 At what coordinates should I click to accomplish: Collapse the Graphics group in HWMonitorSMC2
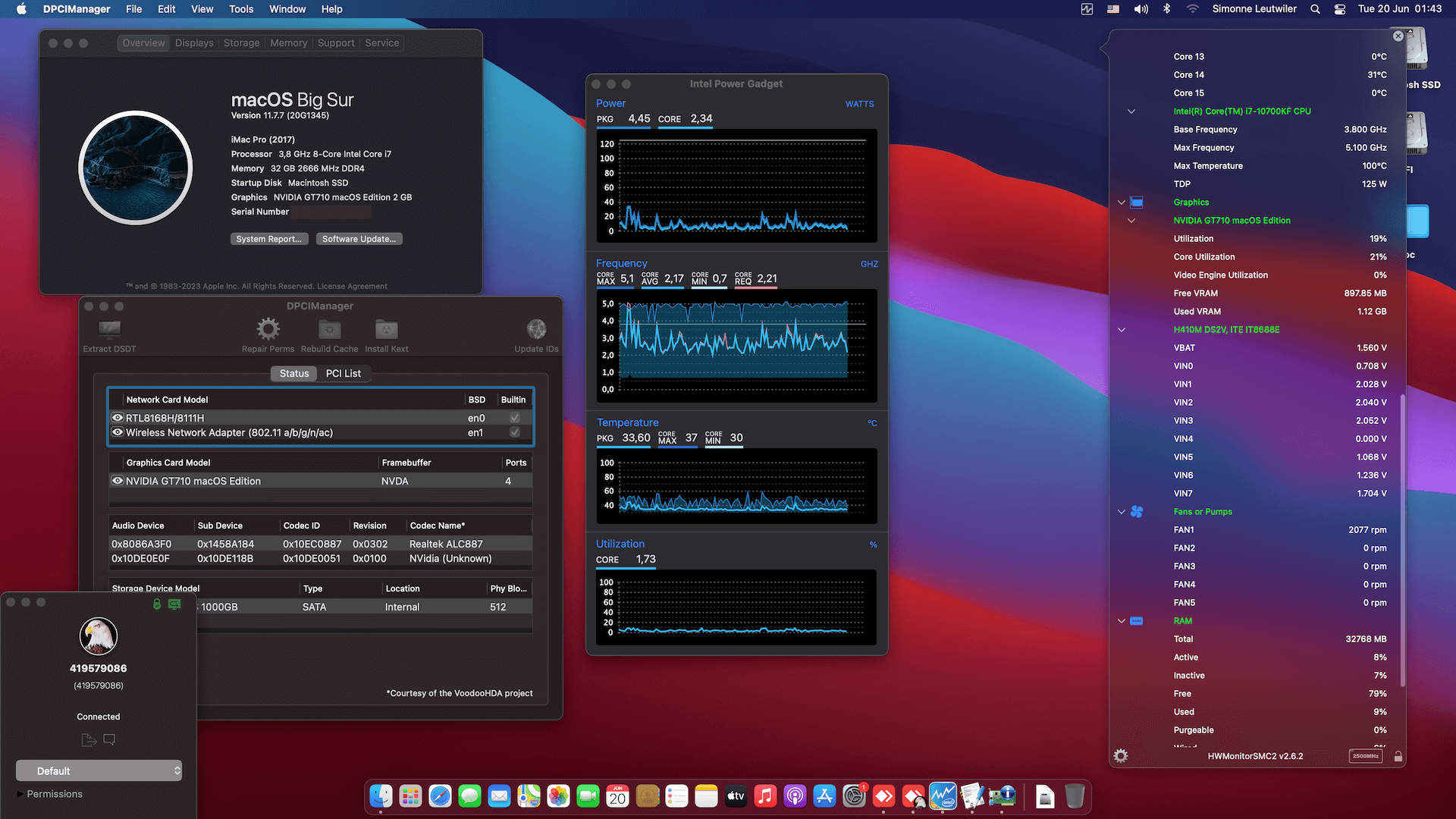point(1121,202)
